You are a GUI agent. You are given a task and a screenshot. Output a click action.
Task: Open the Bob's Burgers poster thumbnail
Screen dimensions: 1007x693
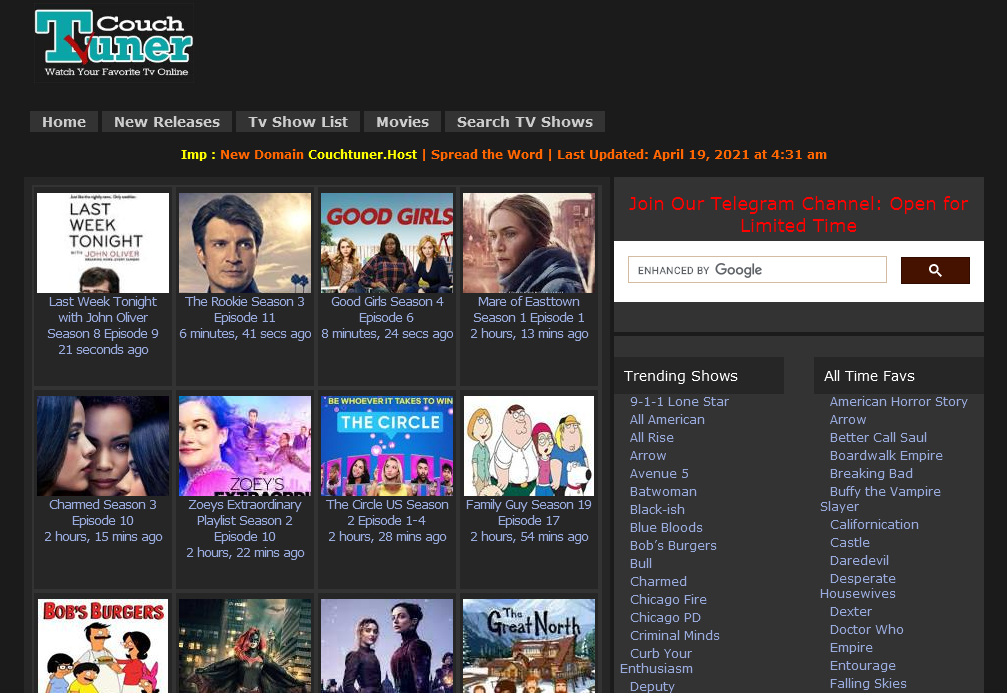point(103,645)
